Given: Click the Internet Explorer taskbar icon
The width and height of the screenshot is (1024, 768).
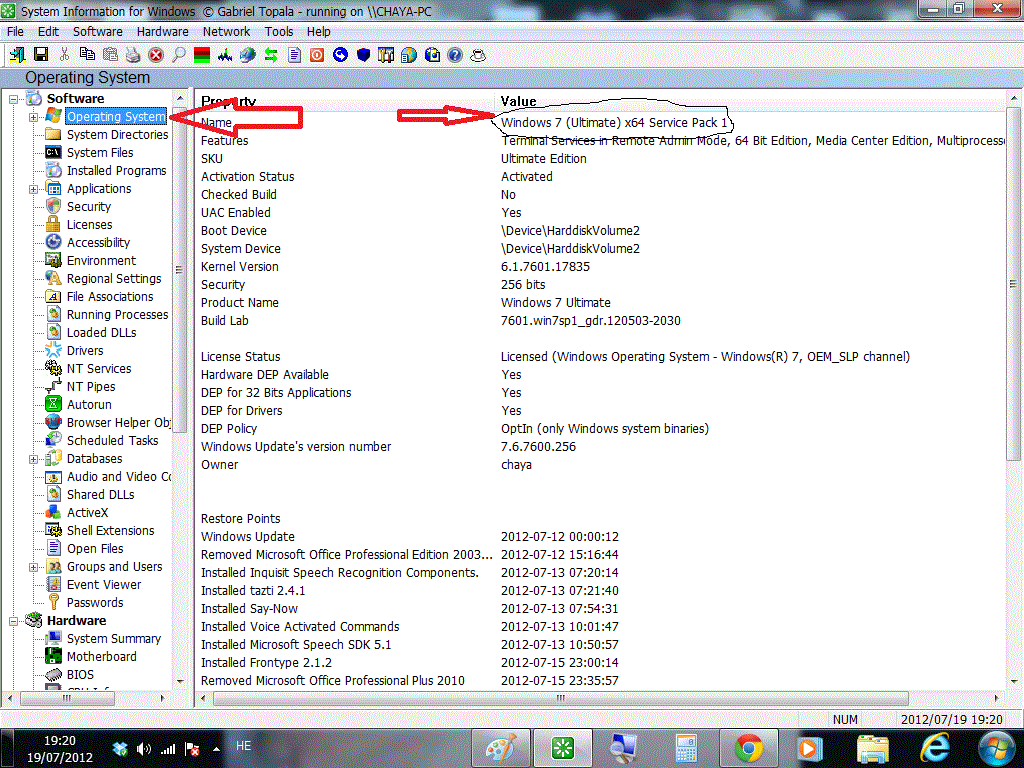Looking at the screenshot, I should point(935,748).
